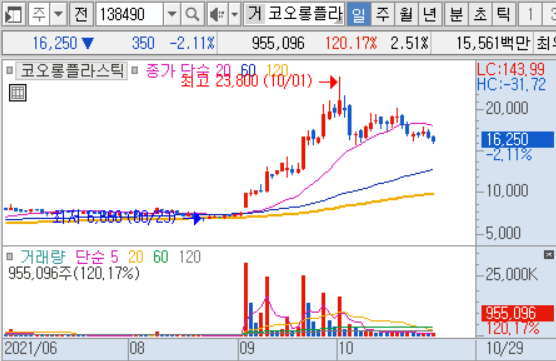Click the 10/29 date in bottom corner
The height and width of the screenshot is (361, 556).
coord(505,348)
